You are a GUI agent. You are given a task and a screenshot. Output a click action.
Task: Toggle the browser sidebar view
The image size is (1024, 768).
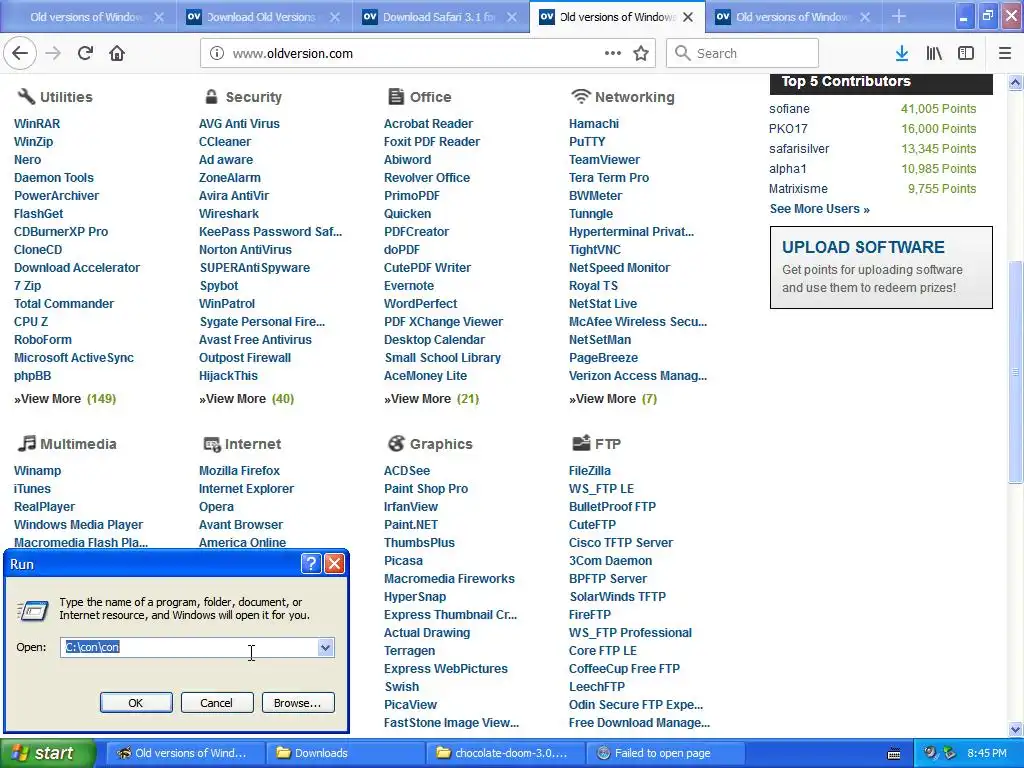(x=966, y=53)
